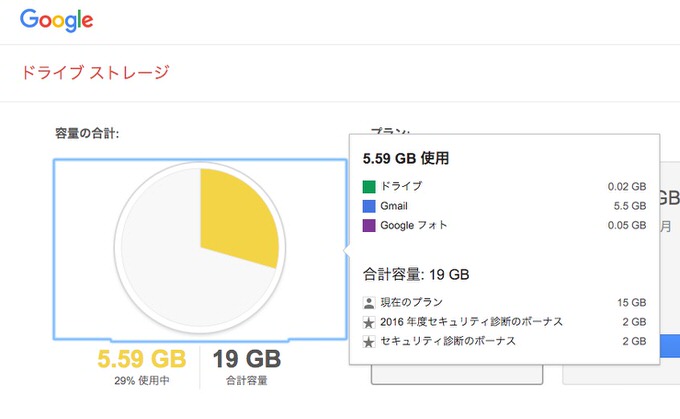The height and width of the screenshot is (419, 680).
Task: Click the 29% 使用中 label
Action: tap(142, 381)
